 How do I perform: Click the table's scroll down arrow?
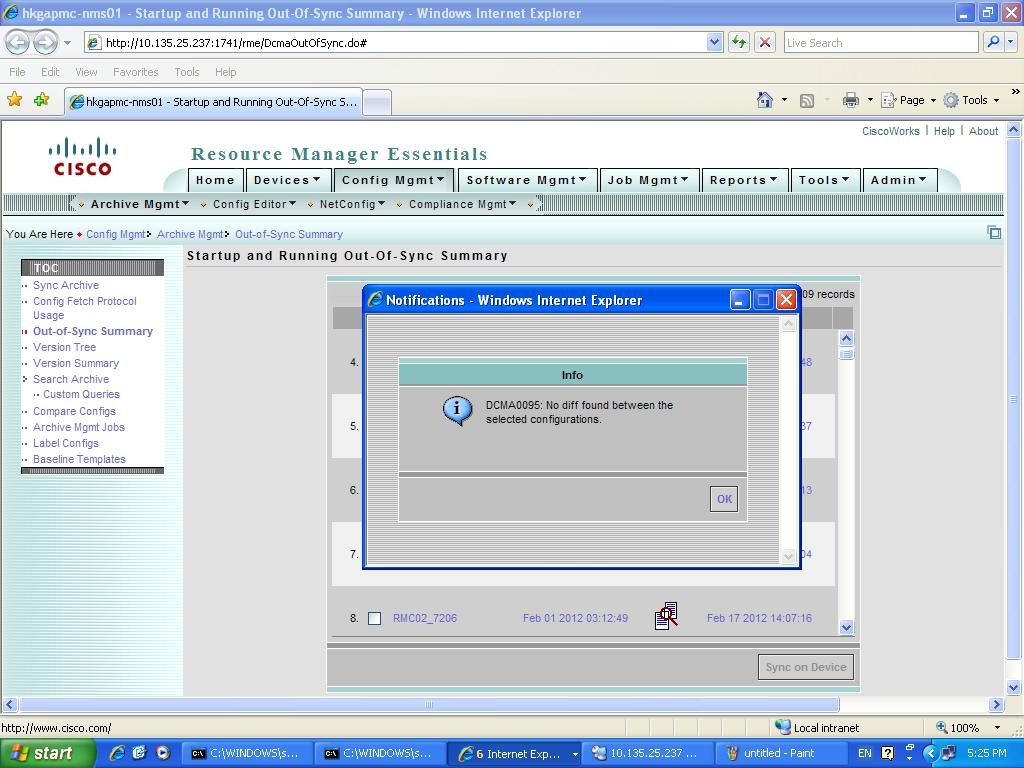click(x=846, y=627)
